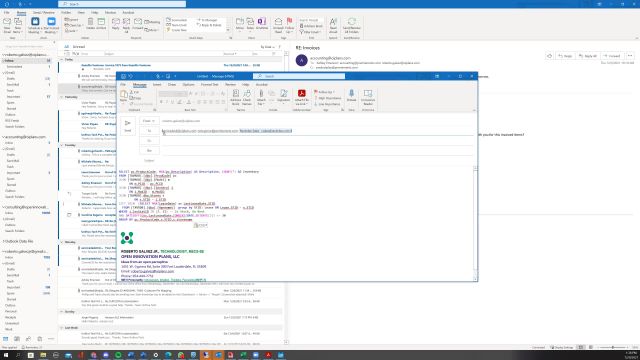This screenshot has height=360, width=640.
Task: Open the font name combo box in compose ribbon
Action: pos(170,94)
